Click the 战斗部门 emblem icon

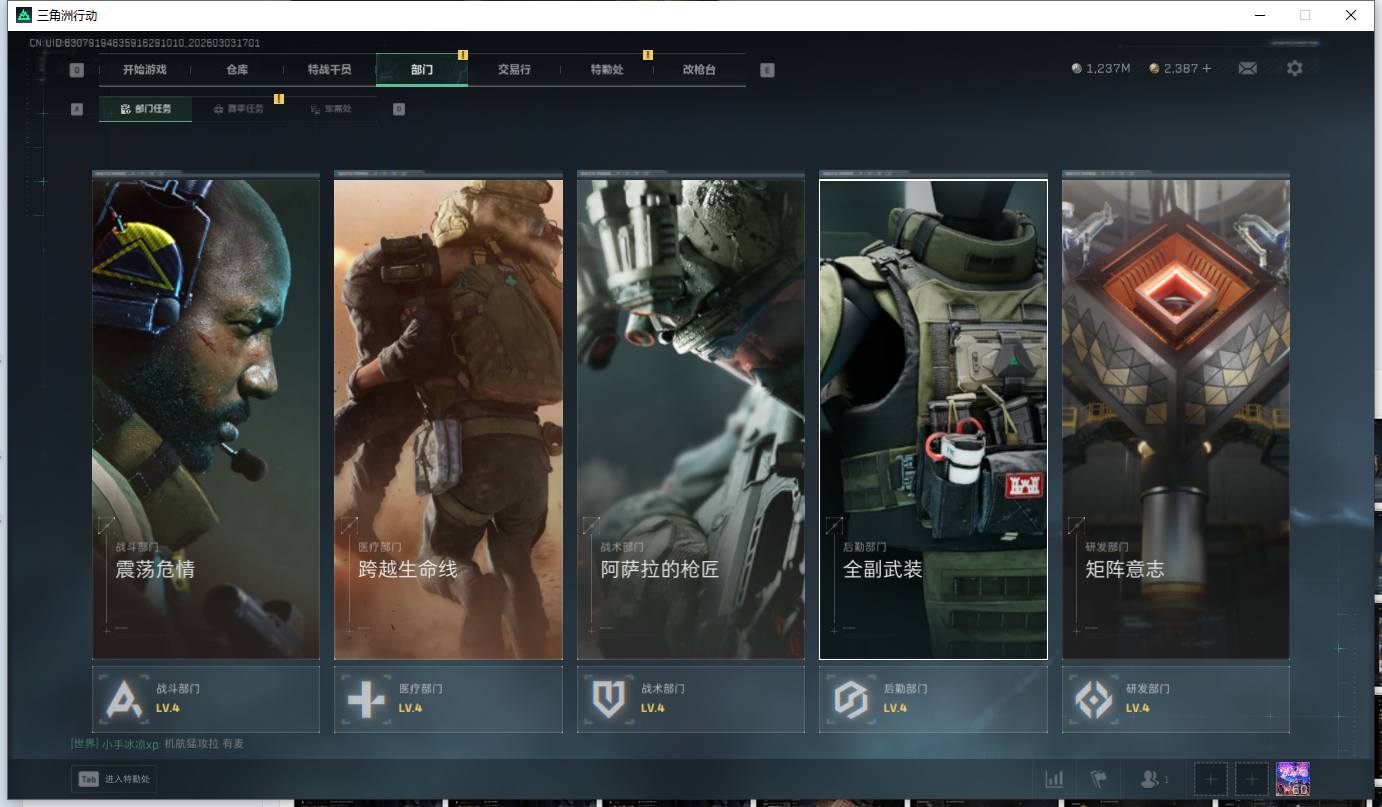(x=125, y=699)
